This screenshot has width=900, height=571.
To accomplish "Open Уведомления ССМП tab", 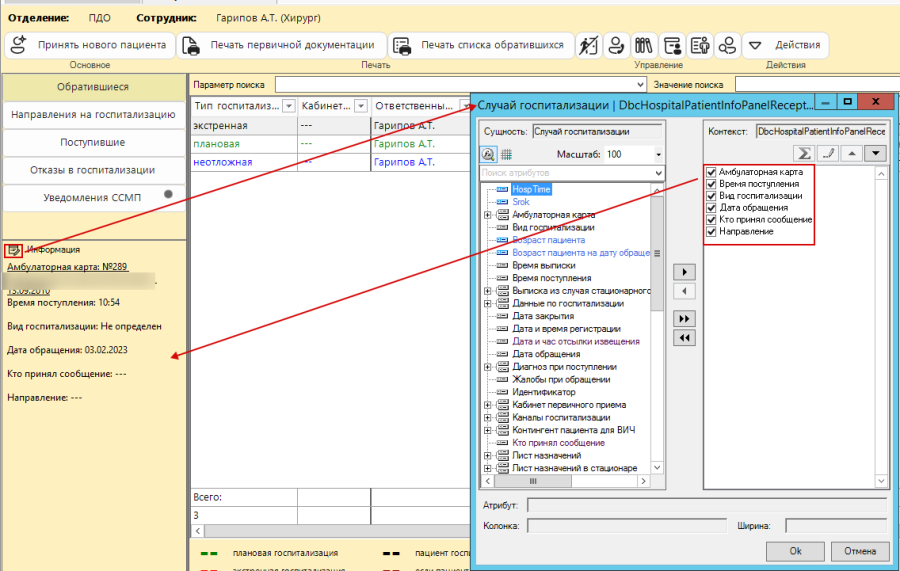I will 93,197.
